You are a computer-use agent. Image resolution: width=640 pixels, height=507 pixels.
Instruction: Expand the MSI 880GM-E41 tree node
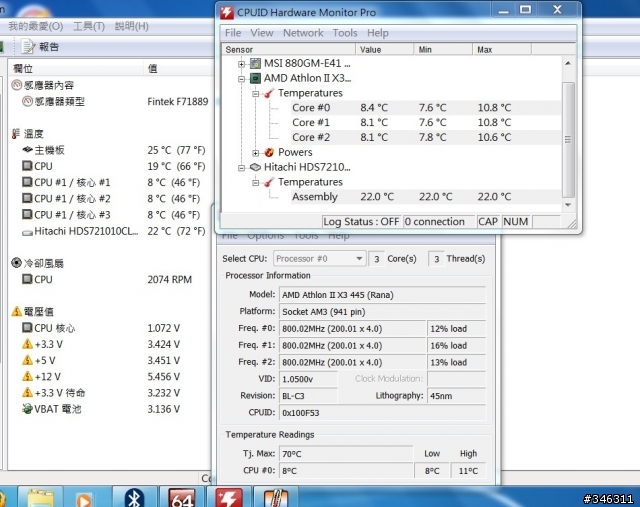coord(242,64)
